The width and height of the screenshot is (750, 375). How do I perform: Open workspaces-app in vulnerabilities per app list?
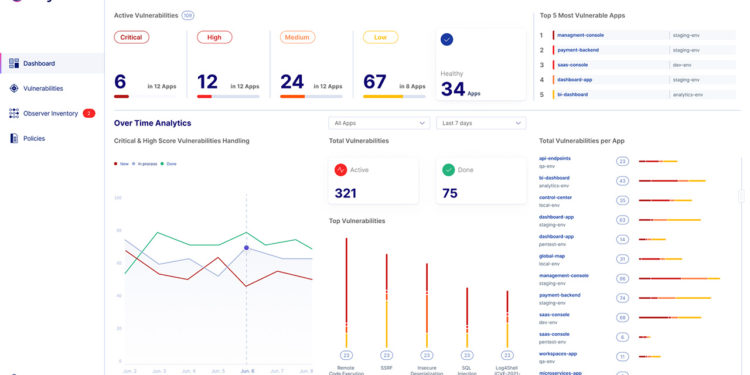(x=558, y=354)
